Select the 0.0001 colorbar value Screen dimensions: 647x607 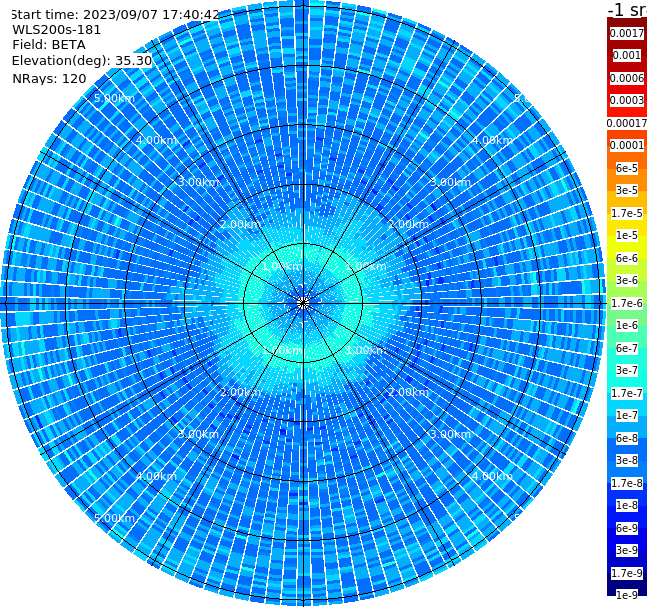pos(627,145)
